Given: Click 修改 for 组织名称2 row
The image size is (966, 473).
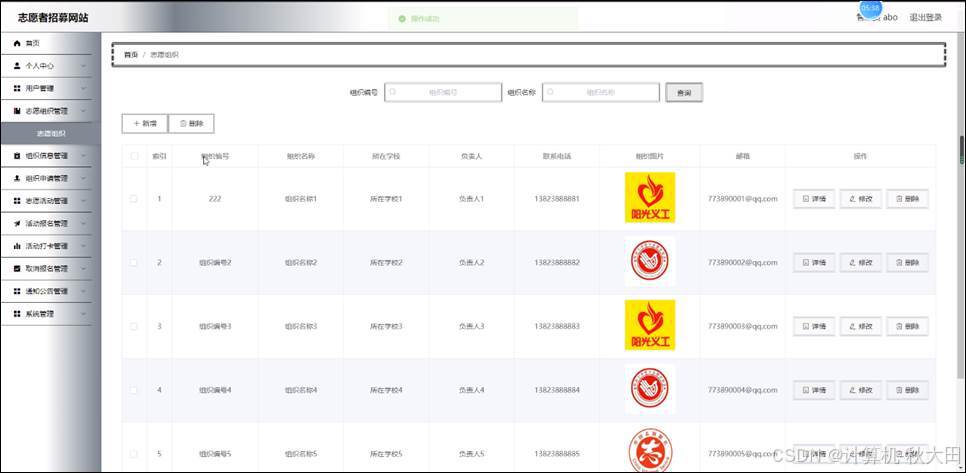Looking at the screenshot, I should (x=861, y=262).
